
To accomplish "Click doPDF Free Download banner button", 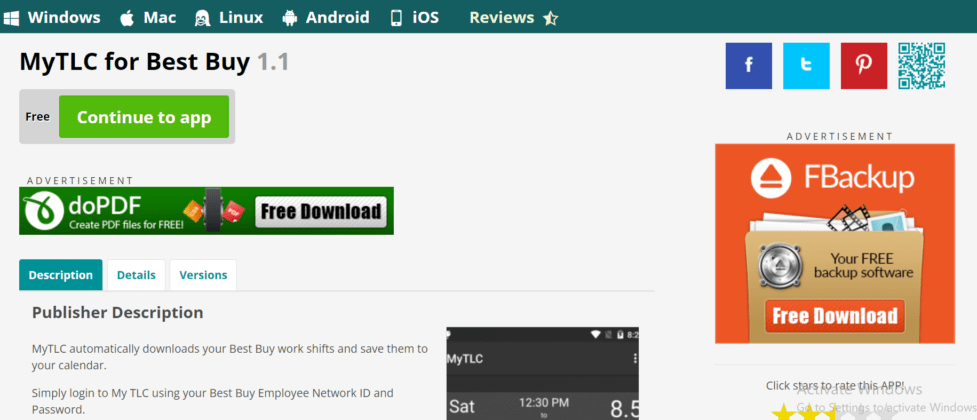I will [321, 212].
